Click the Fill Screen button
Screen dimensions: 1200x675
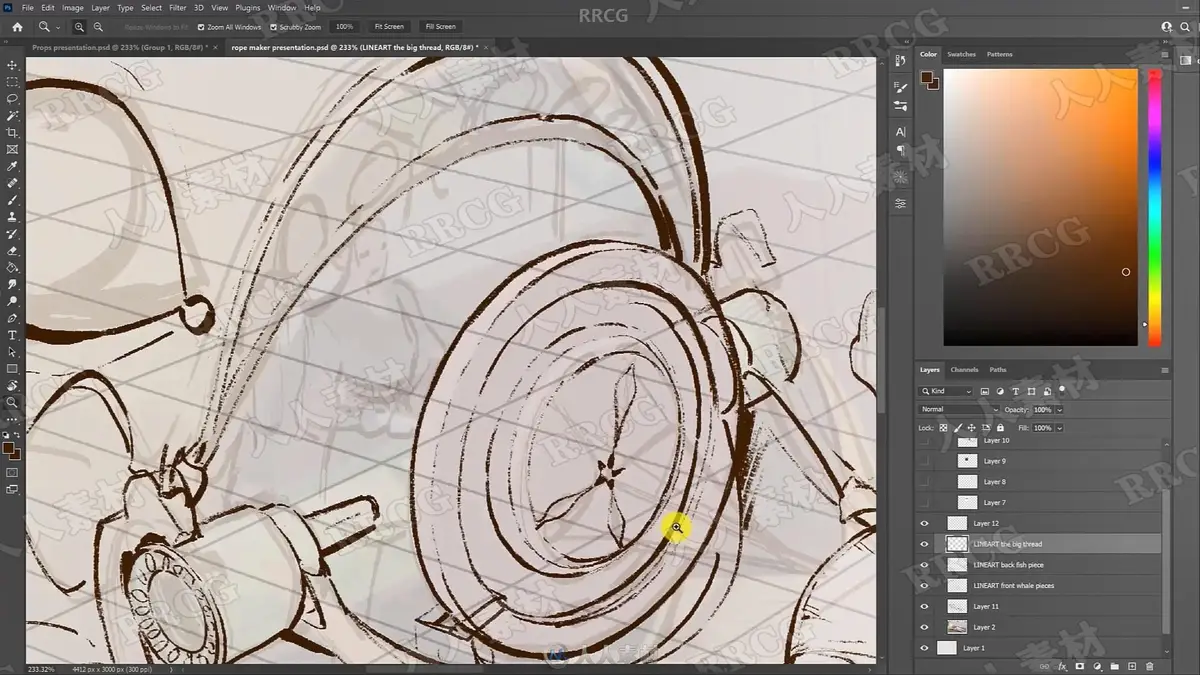click(440, 27)
